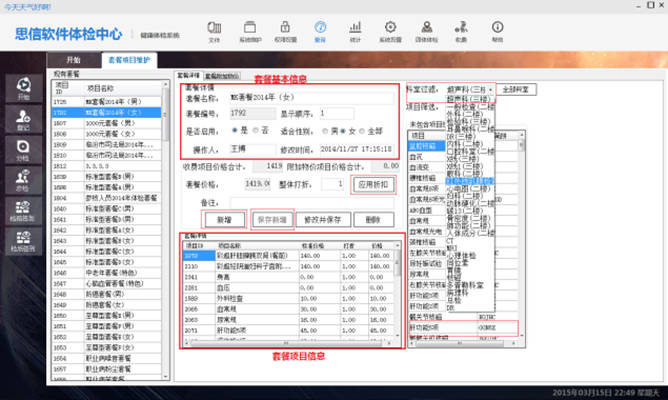
Task: Click the 套餐名称 input field
Action: [x=311, y=98]
